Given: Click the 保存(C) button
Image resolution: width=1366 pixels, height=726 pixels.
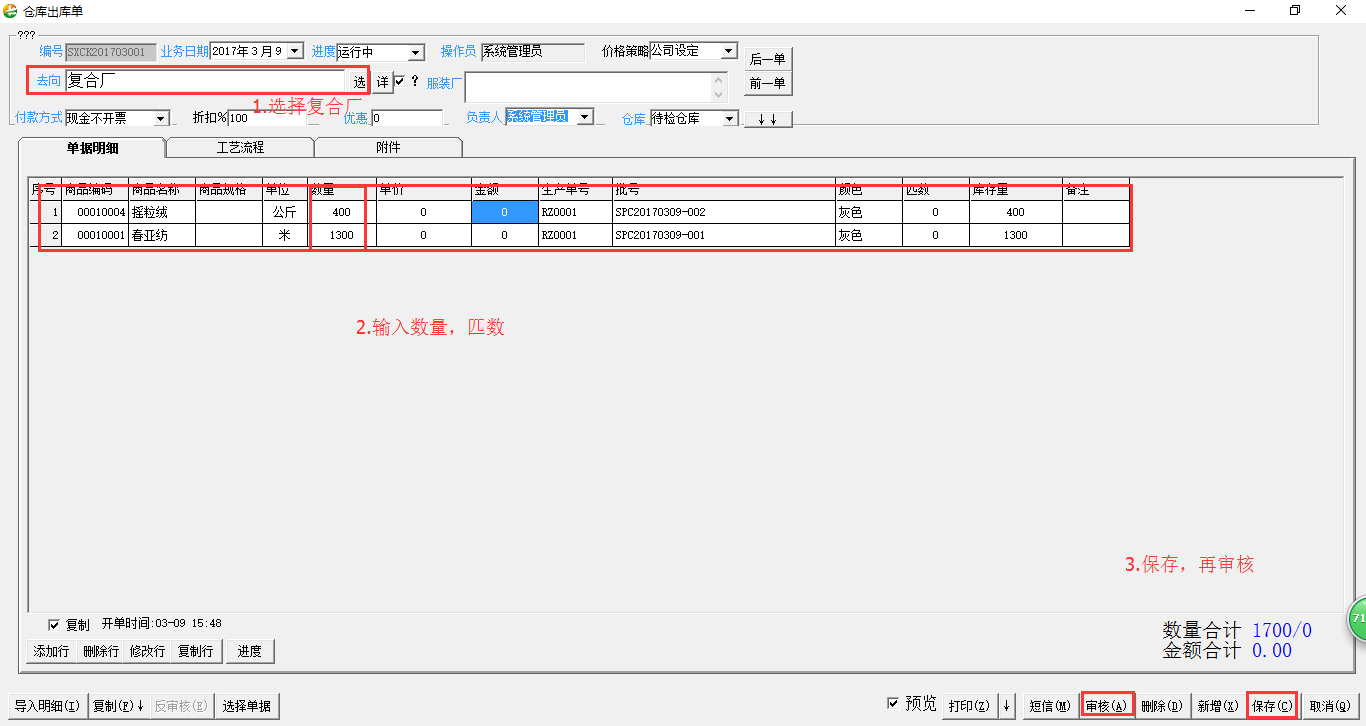Looking at the screenshot, I should pos(1272,705).
